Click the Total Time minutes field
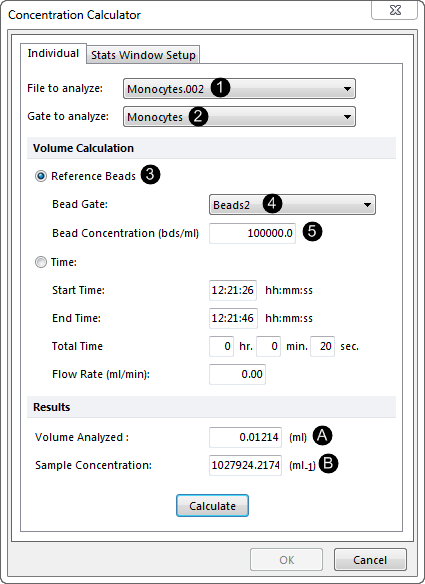The image size is (425, 584). coord(268,346)
